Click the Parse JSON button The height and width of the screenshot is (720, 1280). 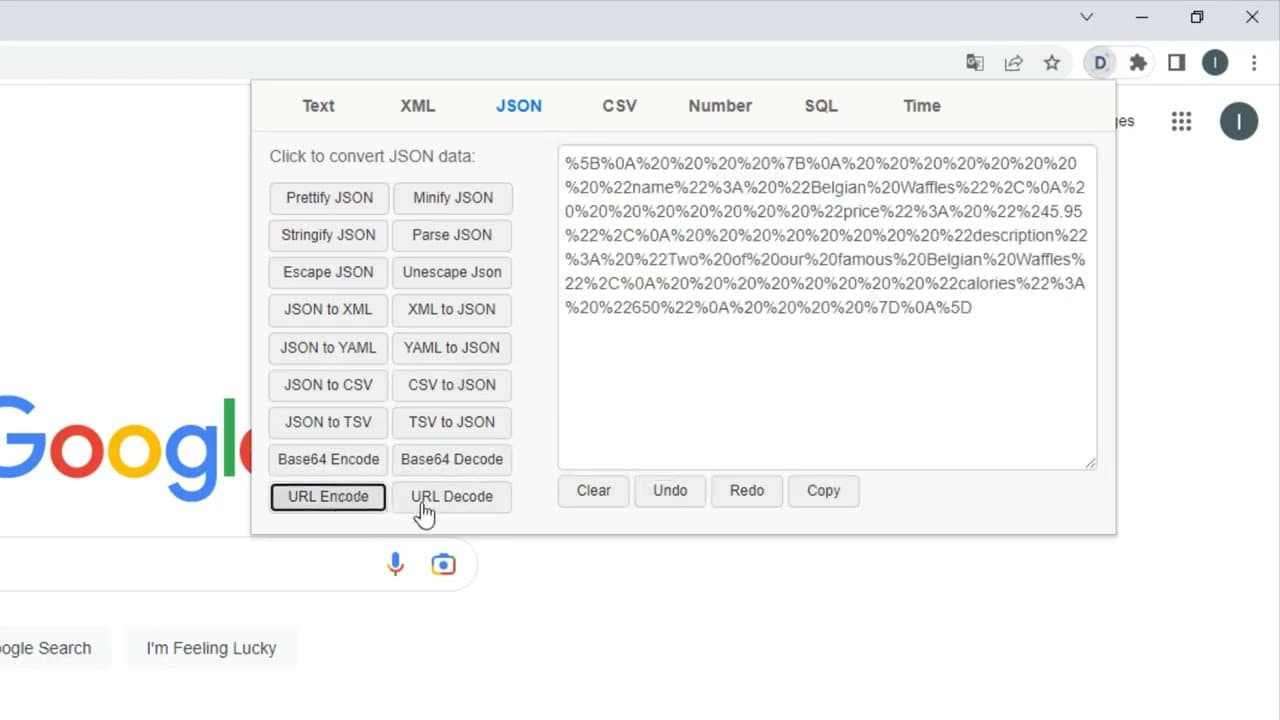(452, 235)
